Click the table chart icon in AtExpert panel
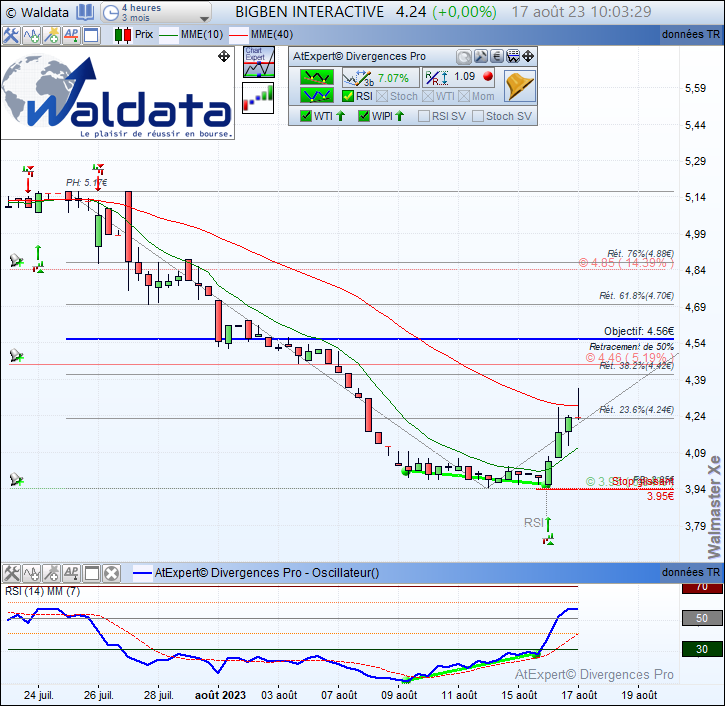The image size is (725, 706). (x=512, y=57)
